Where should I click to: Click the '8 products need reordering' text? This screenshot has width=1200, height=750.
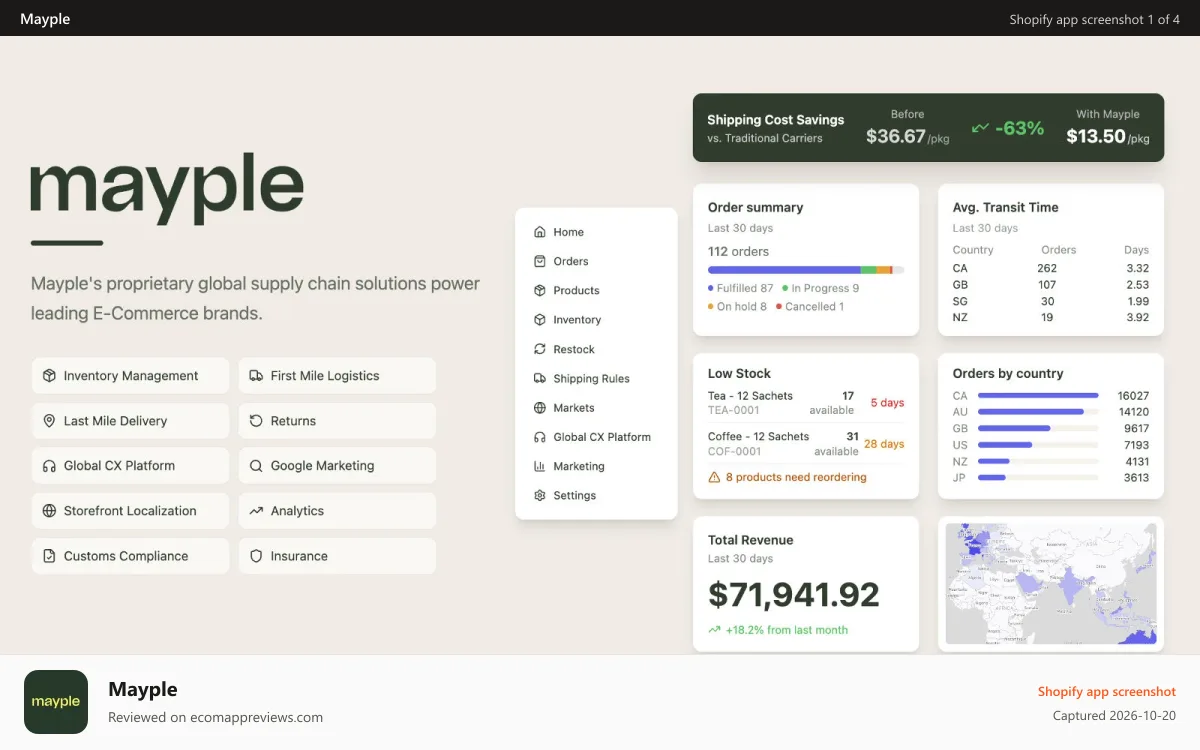pos(796,478)
